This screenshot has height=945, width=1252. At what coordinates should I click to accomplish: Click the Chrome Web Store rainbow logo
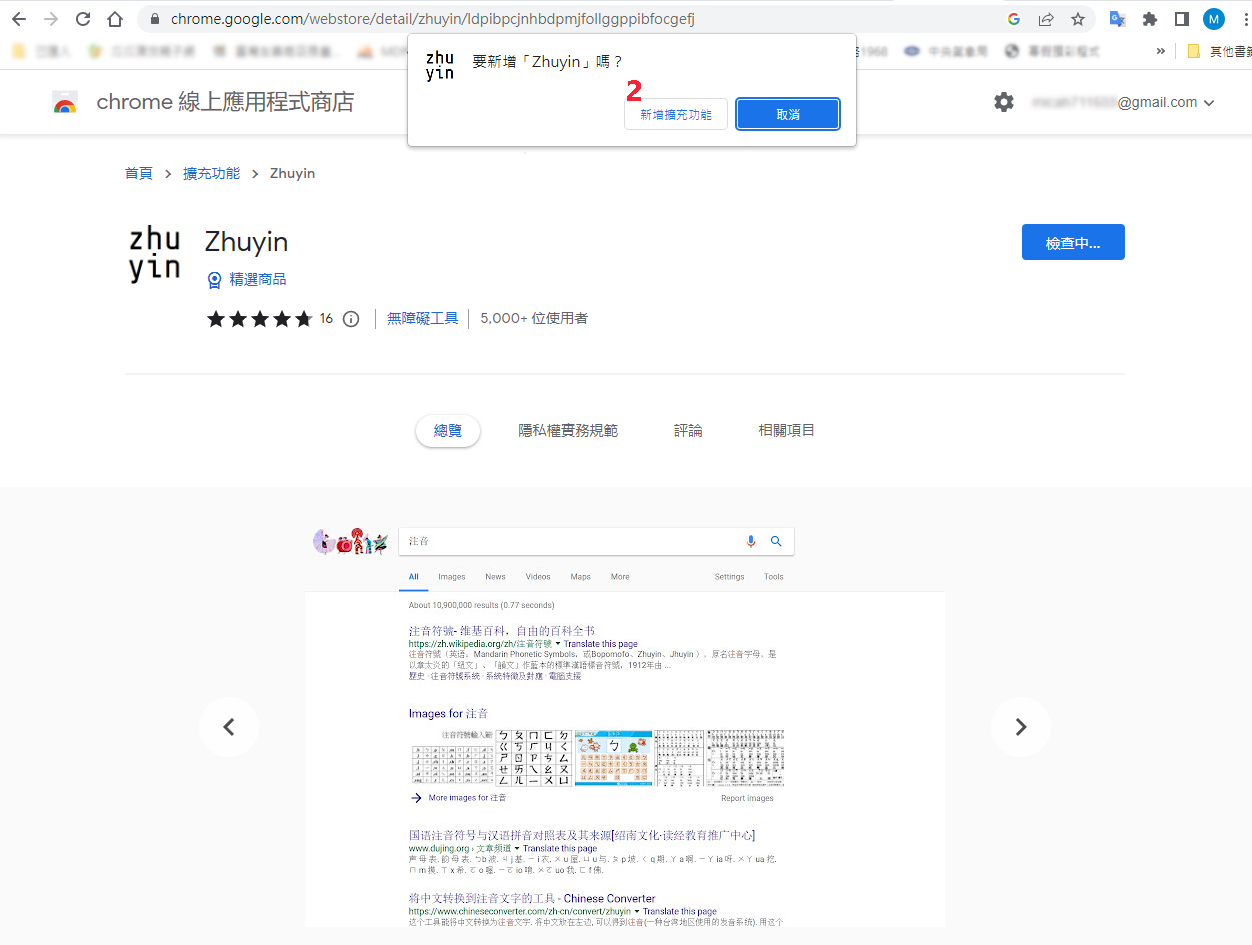(x=65, y=102)
